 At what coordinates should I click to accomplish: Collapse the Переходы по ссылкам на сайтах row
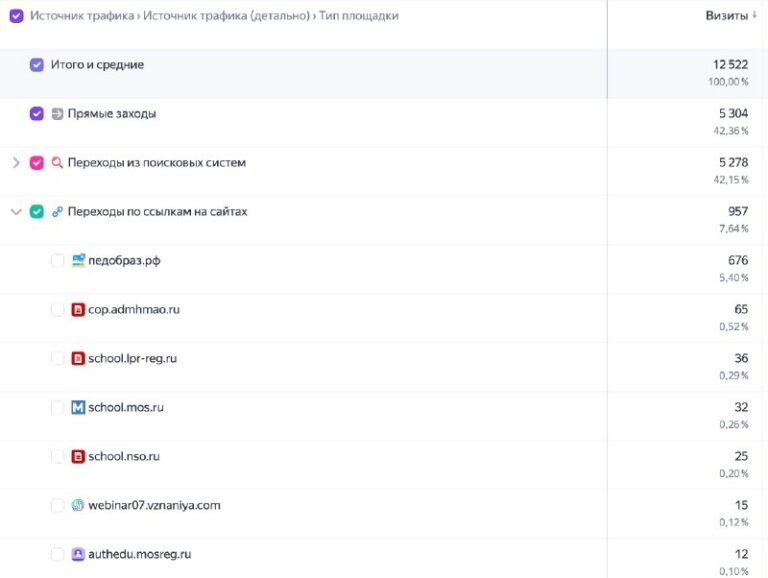click(x=16, y=212)
